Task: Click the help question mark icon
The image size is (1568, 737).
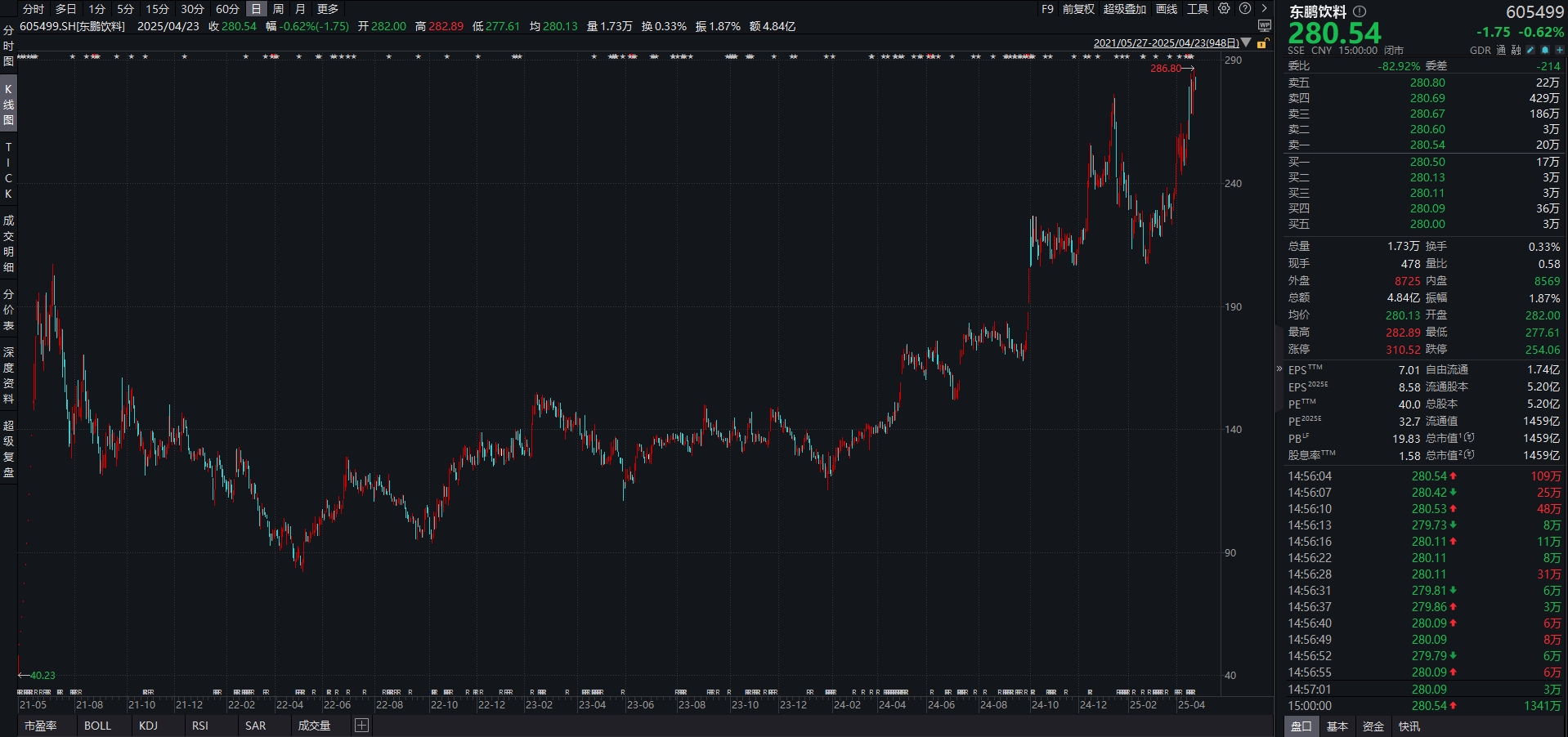Action: click(x=1245, y=9)
